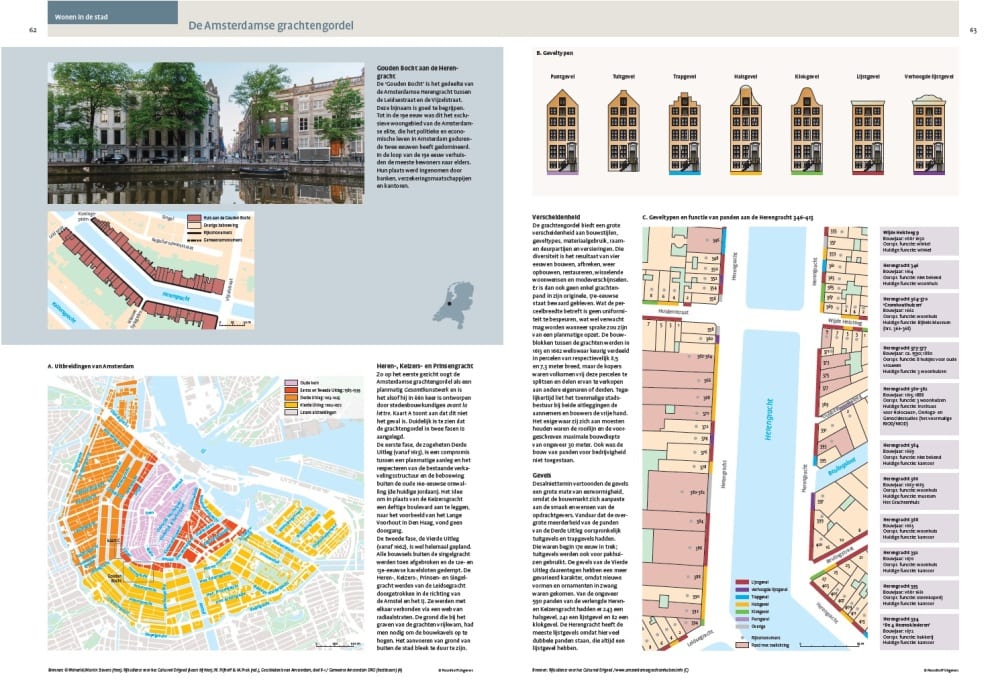Click the 'Keizersgracht' label on Gouden Bocht map
The width and height of the screenshot is (1000, 689).
point(64,313)
